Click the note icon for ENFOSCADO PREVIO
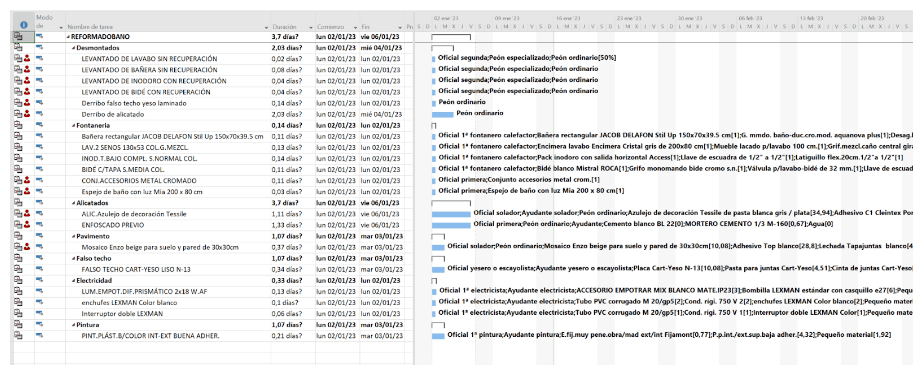The width and height of the screenshot is (924, 373). pos(18,225)
